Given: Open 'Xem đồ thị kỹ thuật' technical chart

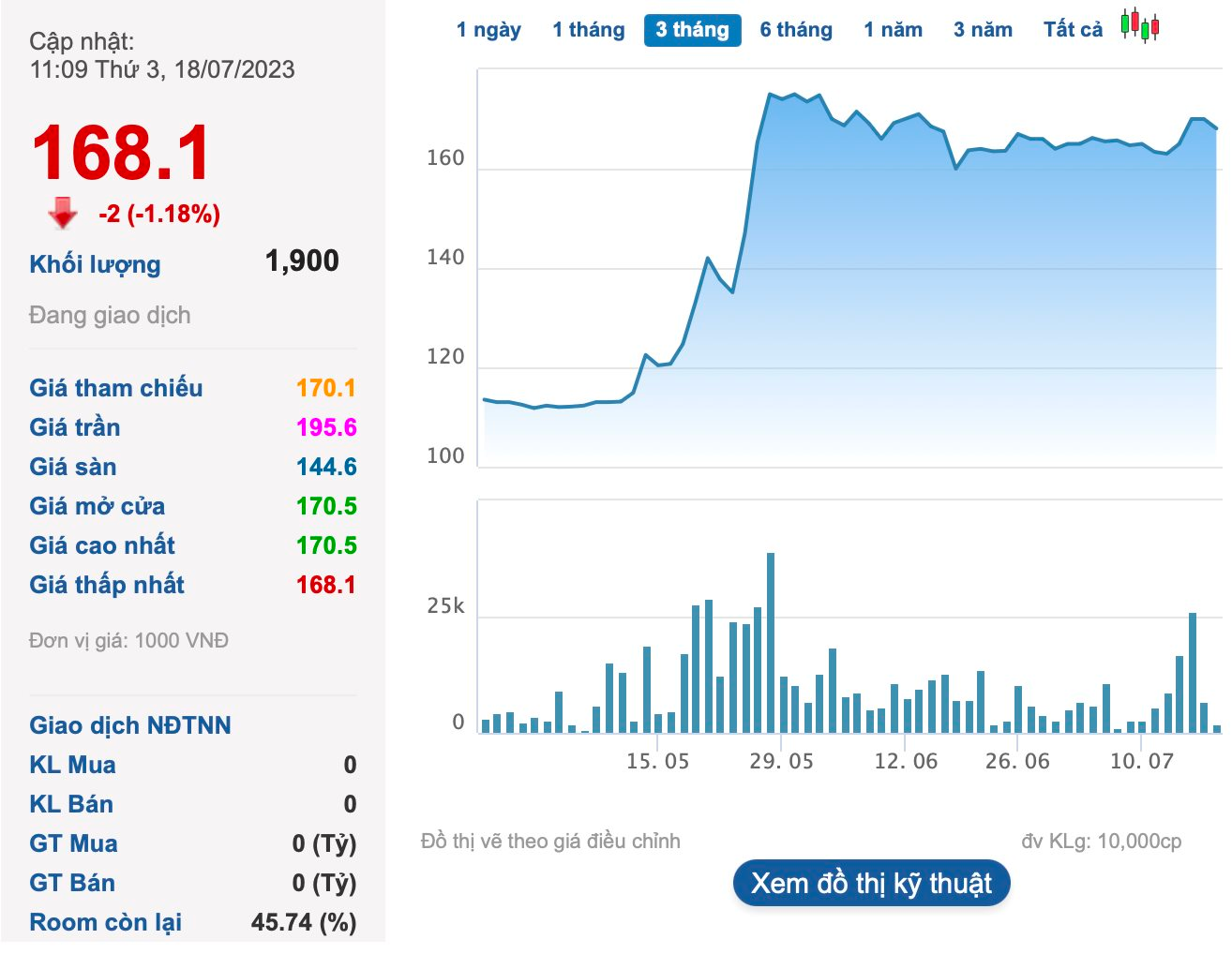Looking at the screenshot, I should [x=871, y=883].
